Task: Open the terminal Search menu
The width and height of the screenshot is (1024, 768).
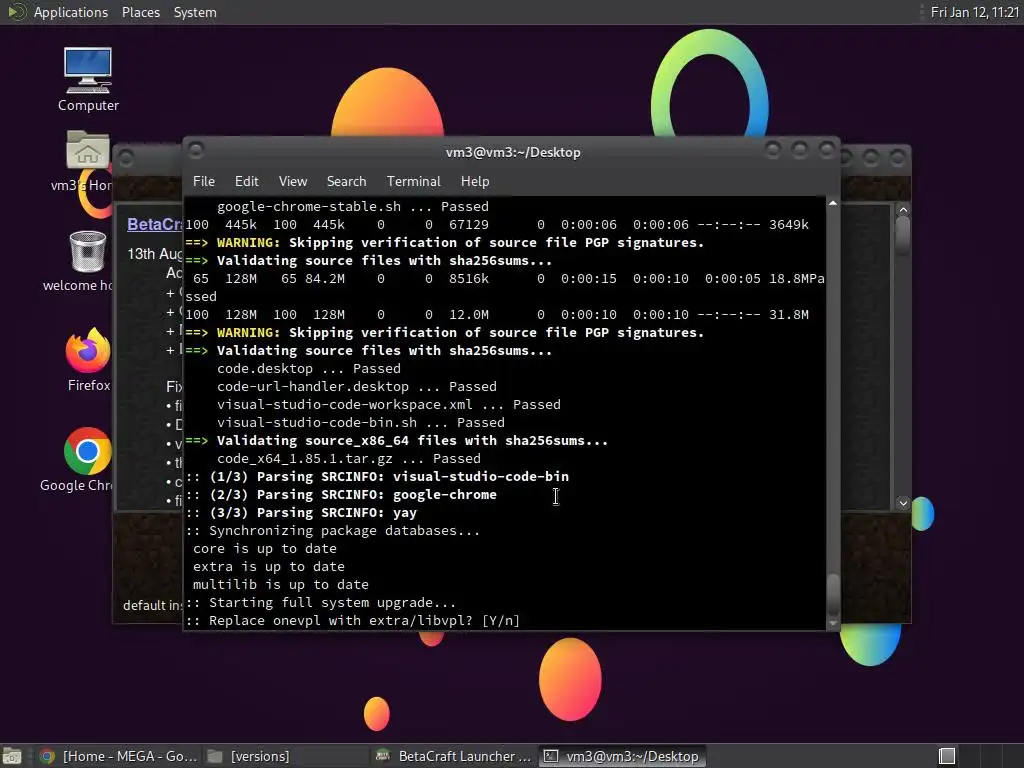Action: click(346, 182)
